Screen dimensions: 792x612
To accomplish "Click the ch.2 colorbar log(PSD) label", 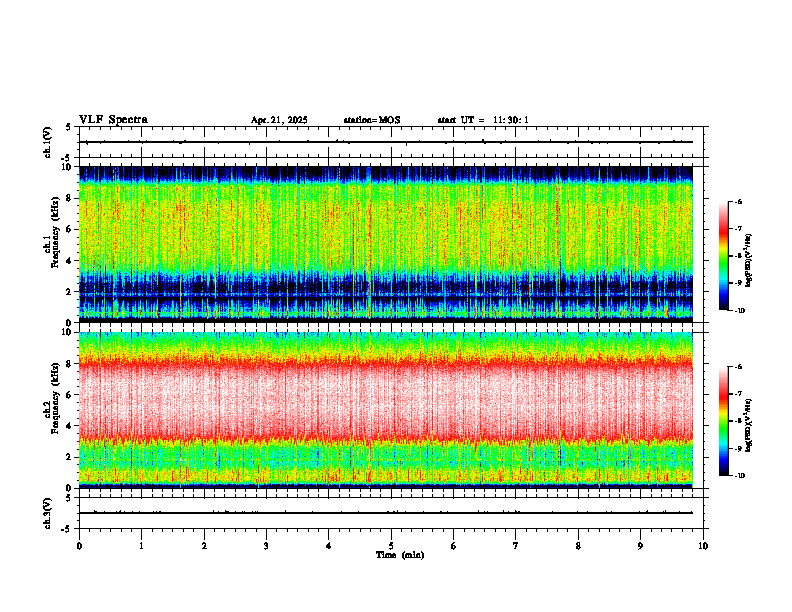I will (749, 425).
